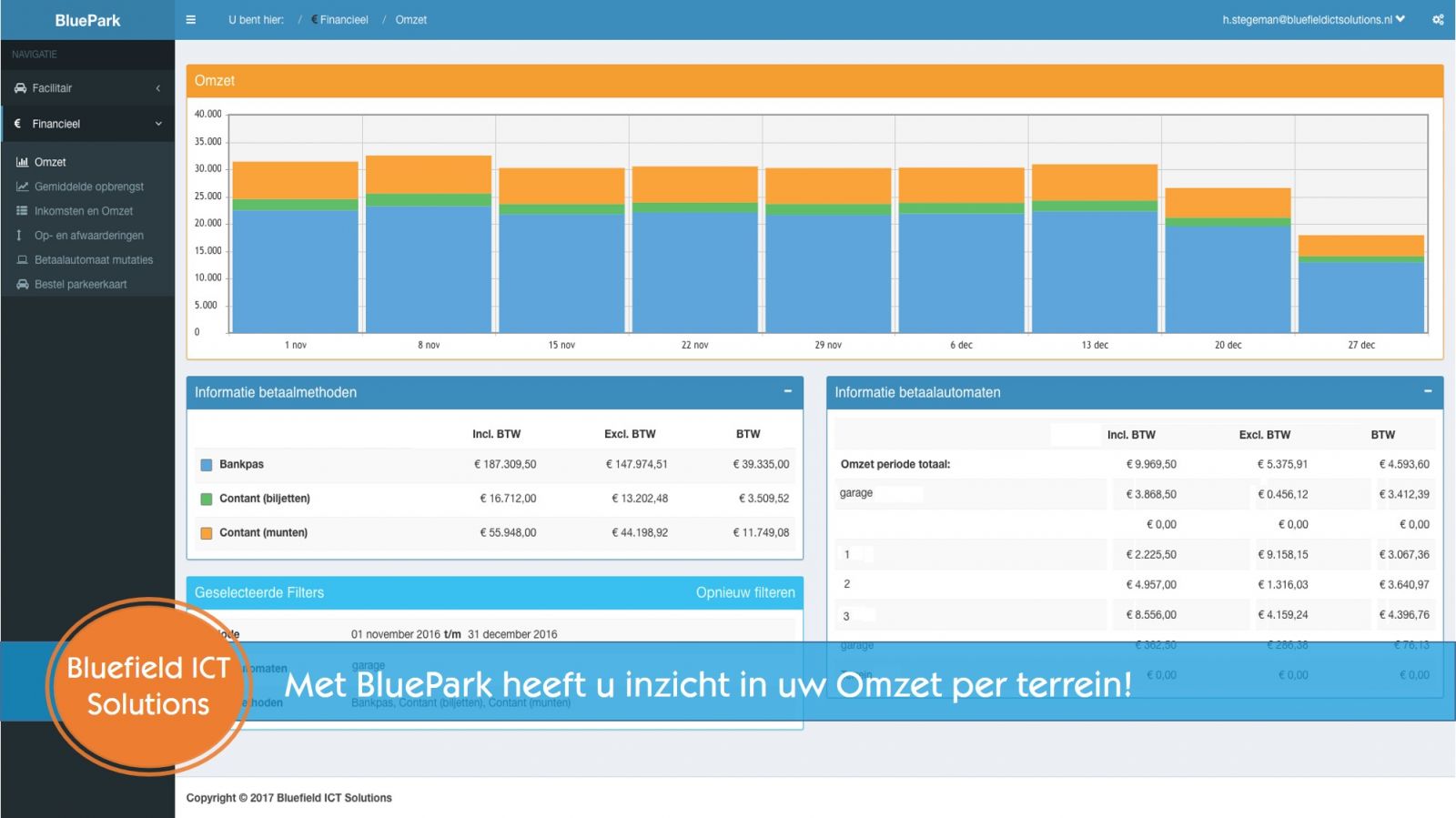Click Omzet periode totaal value € 9.969,50
Screen dimensions: 1456x818
(x=1151, y=464)
